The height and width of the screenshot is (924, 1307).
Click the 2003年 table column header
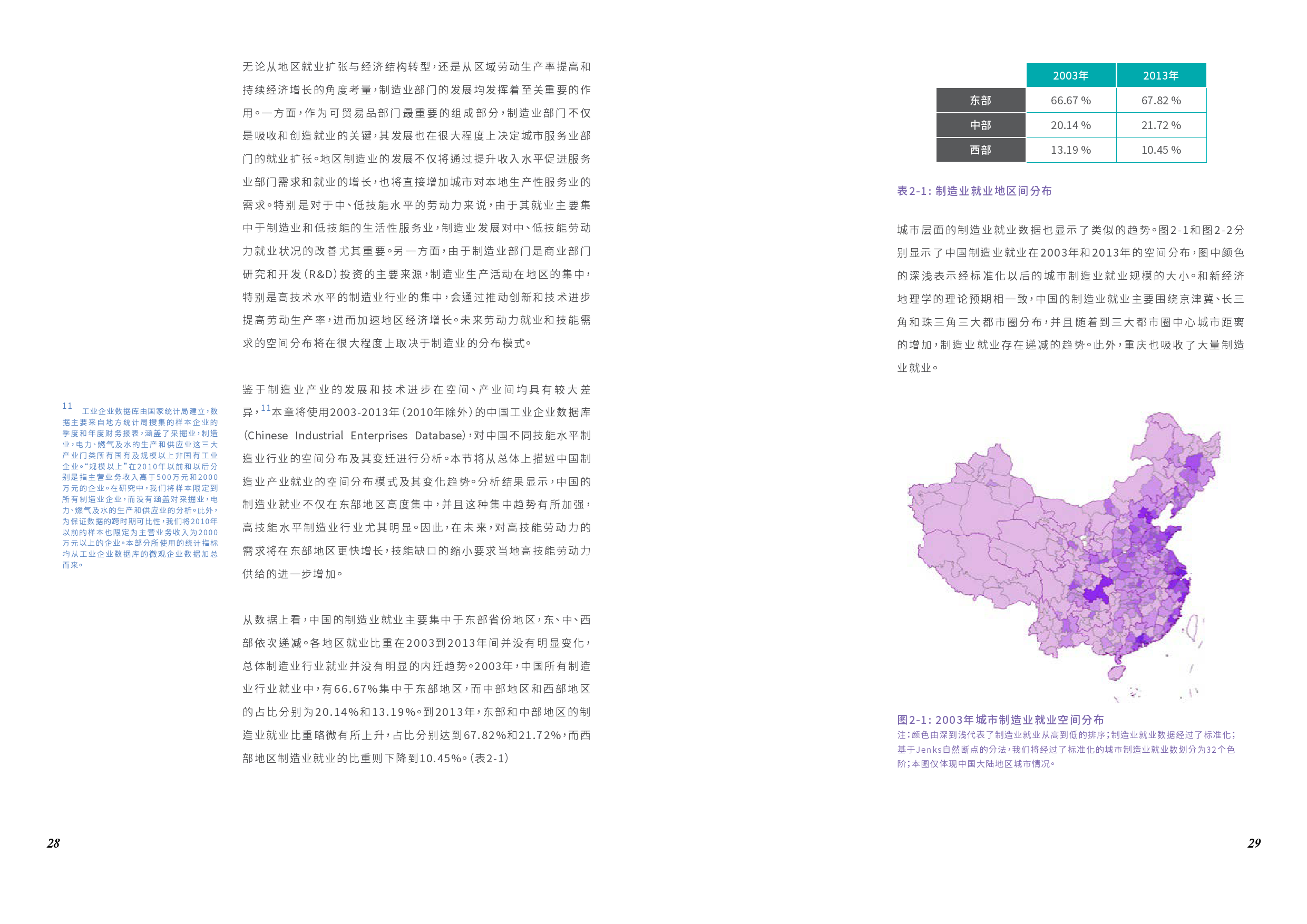tap(1070, 76)
